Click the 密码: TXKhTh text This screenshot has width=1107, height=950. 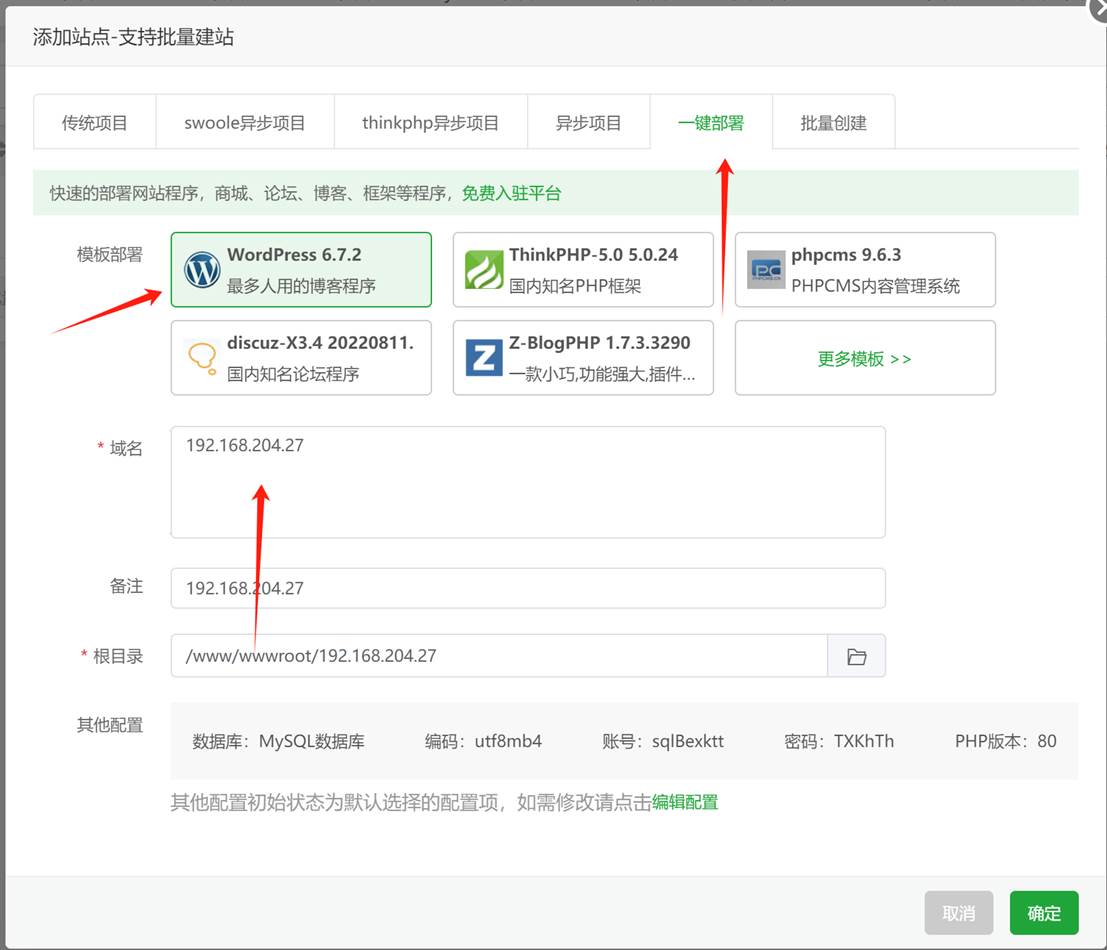coord(839,741)
